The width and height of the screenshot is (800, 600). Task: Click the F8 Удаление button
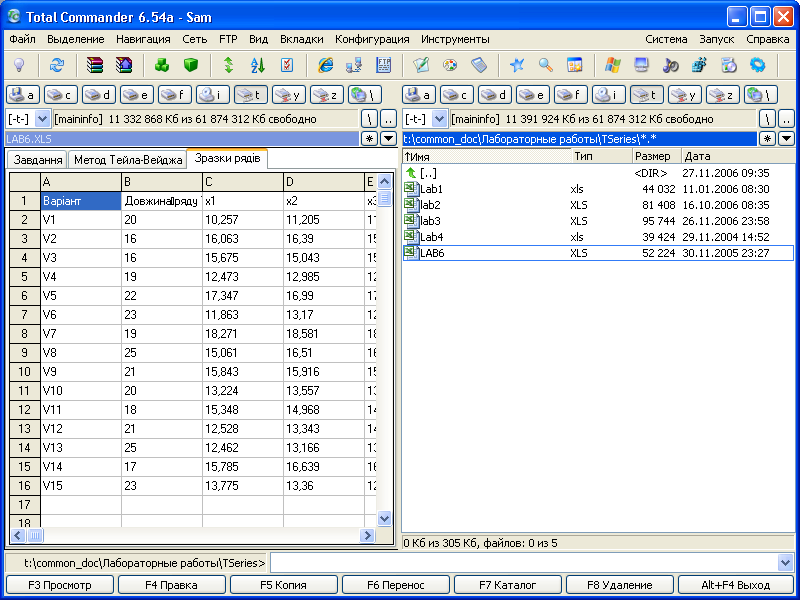619,585
